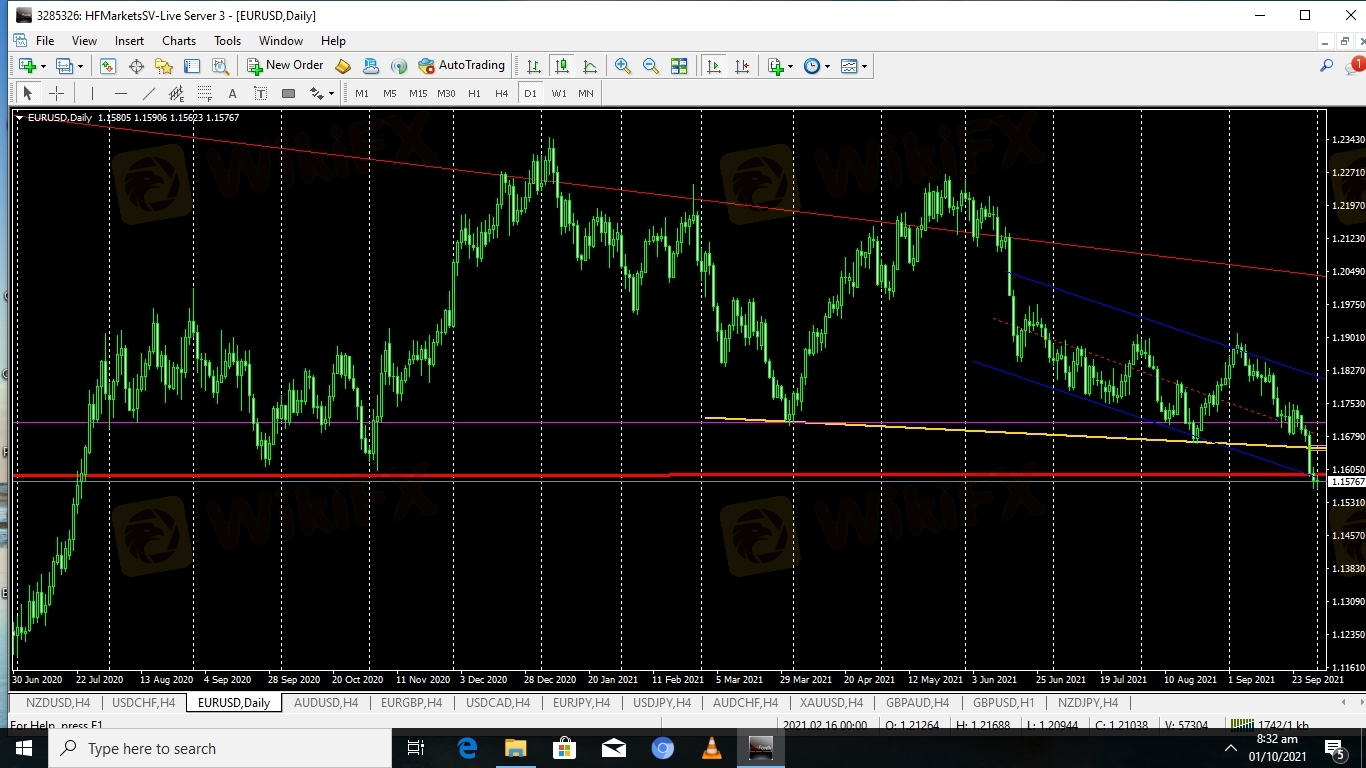Click the New Order button
The width and height of the screenshot is (1366, 768).
pos(286,66)
